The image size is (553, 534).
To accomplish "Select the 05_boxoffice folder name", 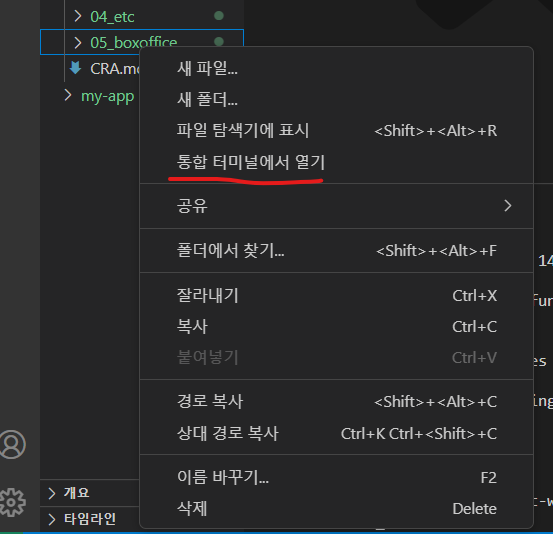I will 134,42.
